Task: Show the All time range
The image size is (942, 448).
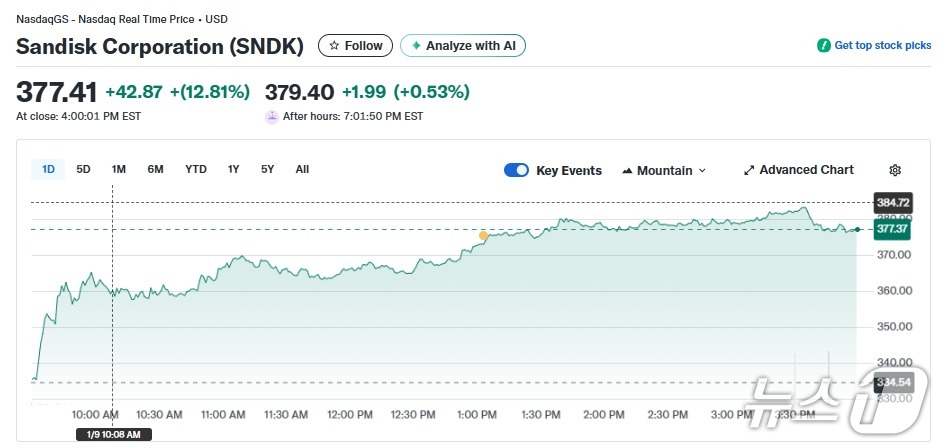Action: (x=302, y=169)
